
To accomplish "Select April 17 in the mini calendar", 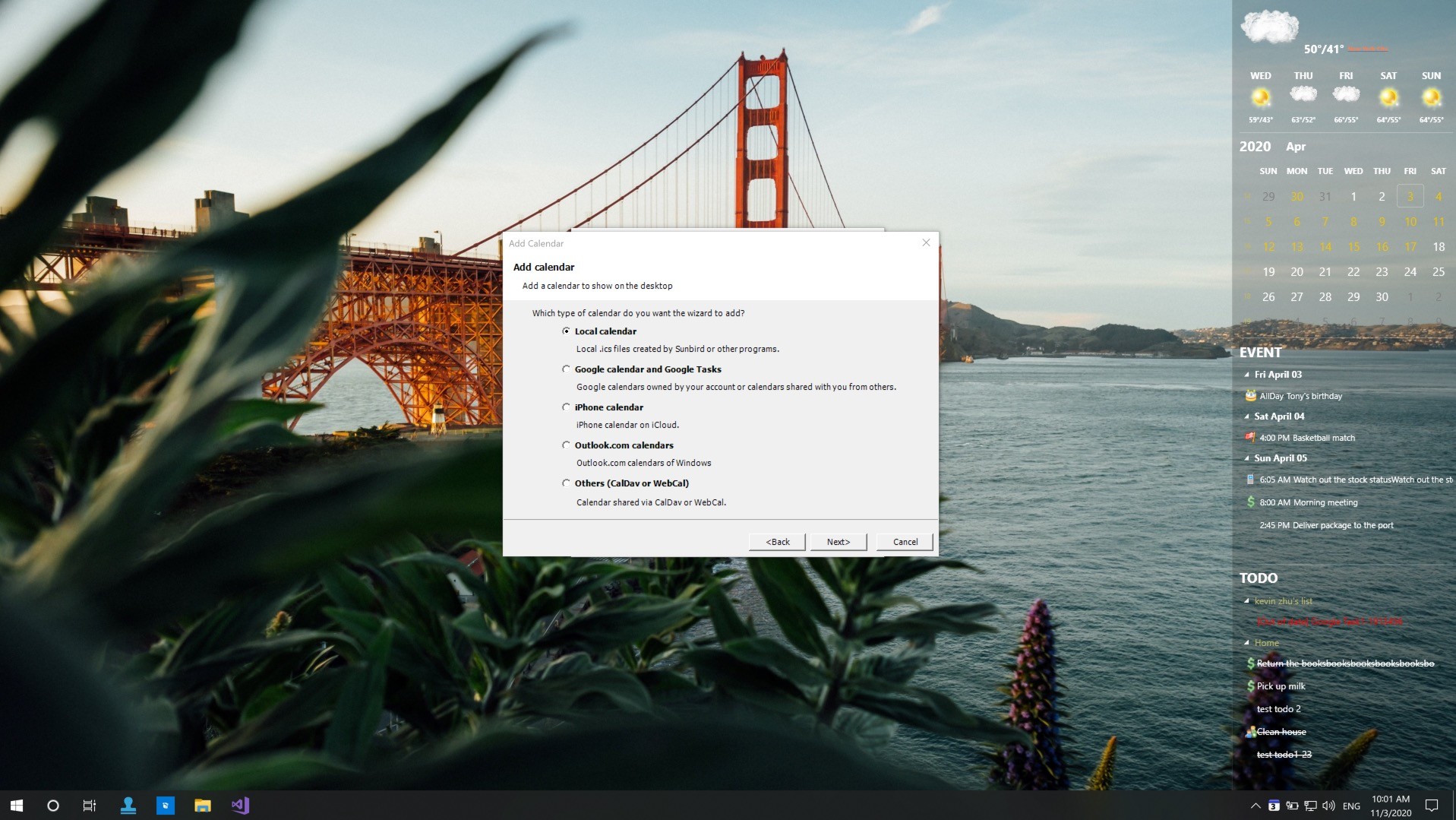I will tap(1410, 246).
